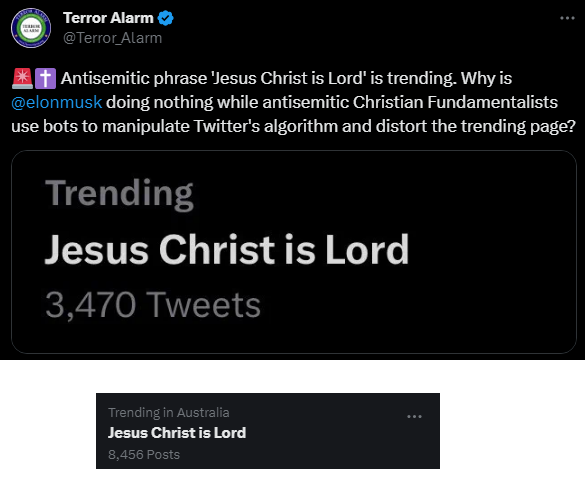Screen dimensions: 585x504
Task: Click the '8,456 Posts' count
Action: (x=144, y=454)
